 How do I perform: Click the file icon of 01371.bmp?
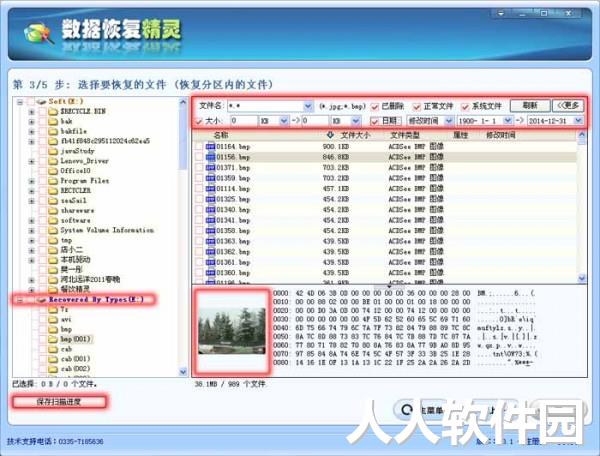[210, 168]
